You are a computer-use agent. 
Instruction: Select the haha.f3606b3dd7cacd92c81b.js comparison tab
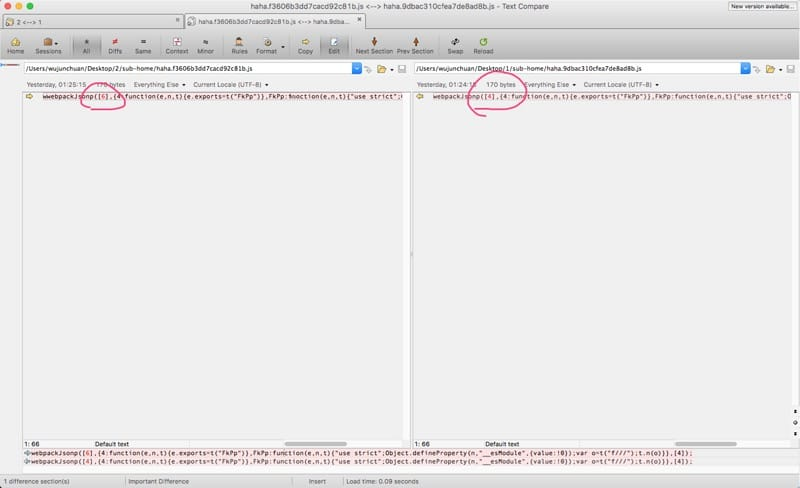pyautogui.click(x=275, y=21)
